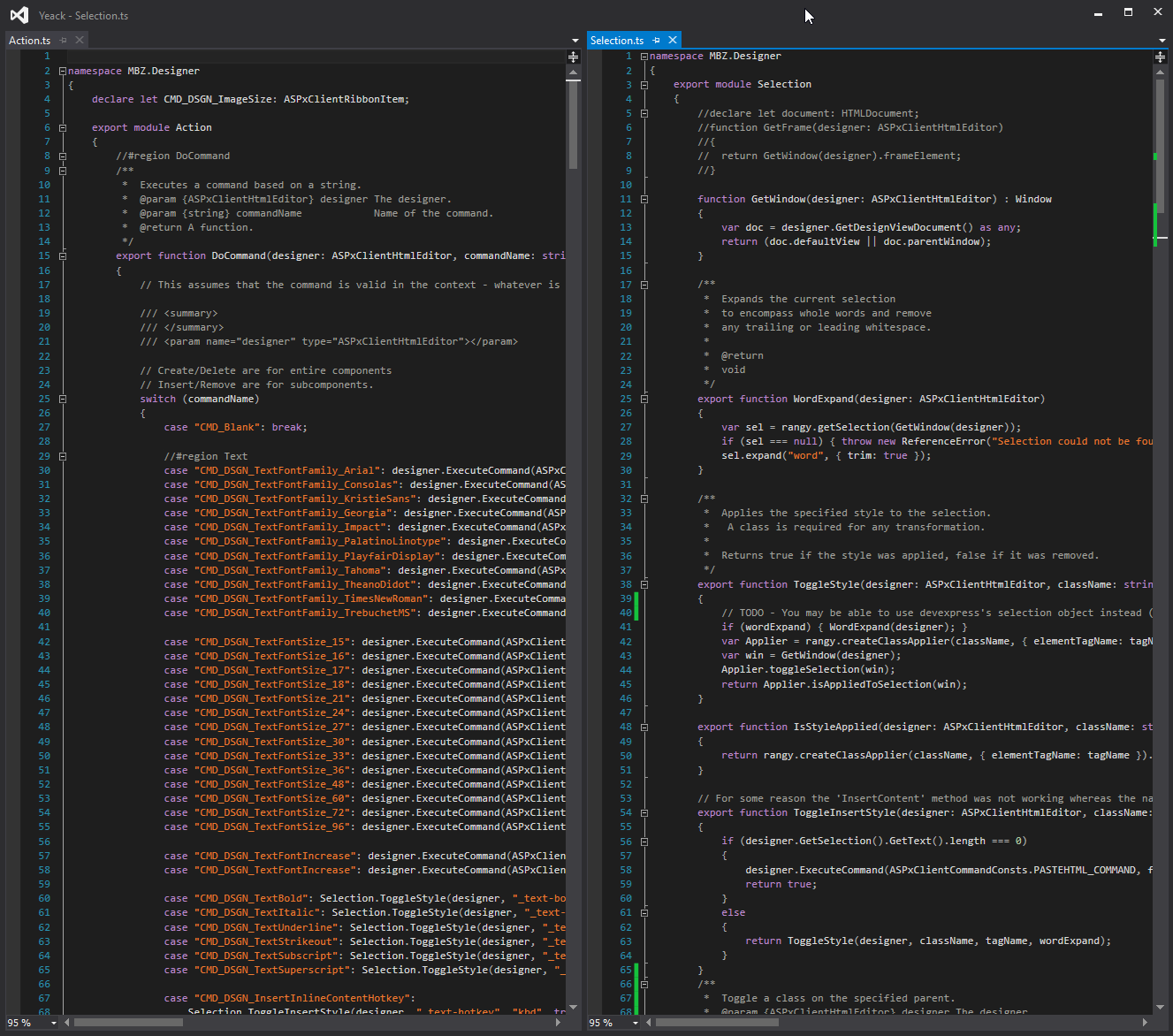Click the Visual Studio logo icon
Image resolution: width=1173 pixels, height=1036 pixels.
[19, 15]
